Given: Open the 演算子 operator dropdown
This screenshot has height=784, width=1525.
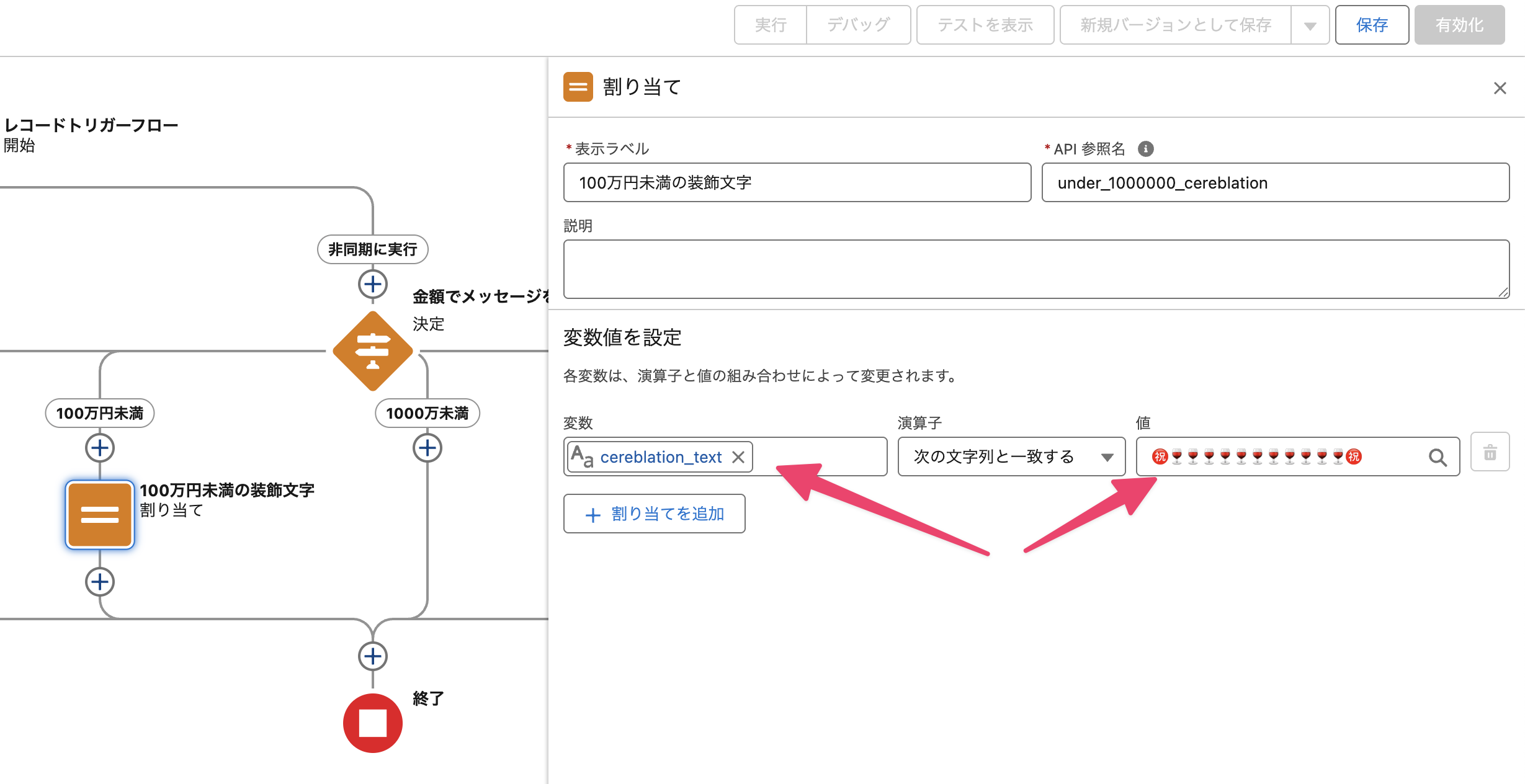Looking at the screenshot, I should click(1011, 457).
